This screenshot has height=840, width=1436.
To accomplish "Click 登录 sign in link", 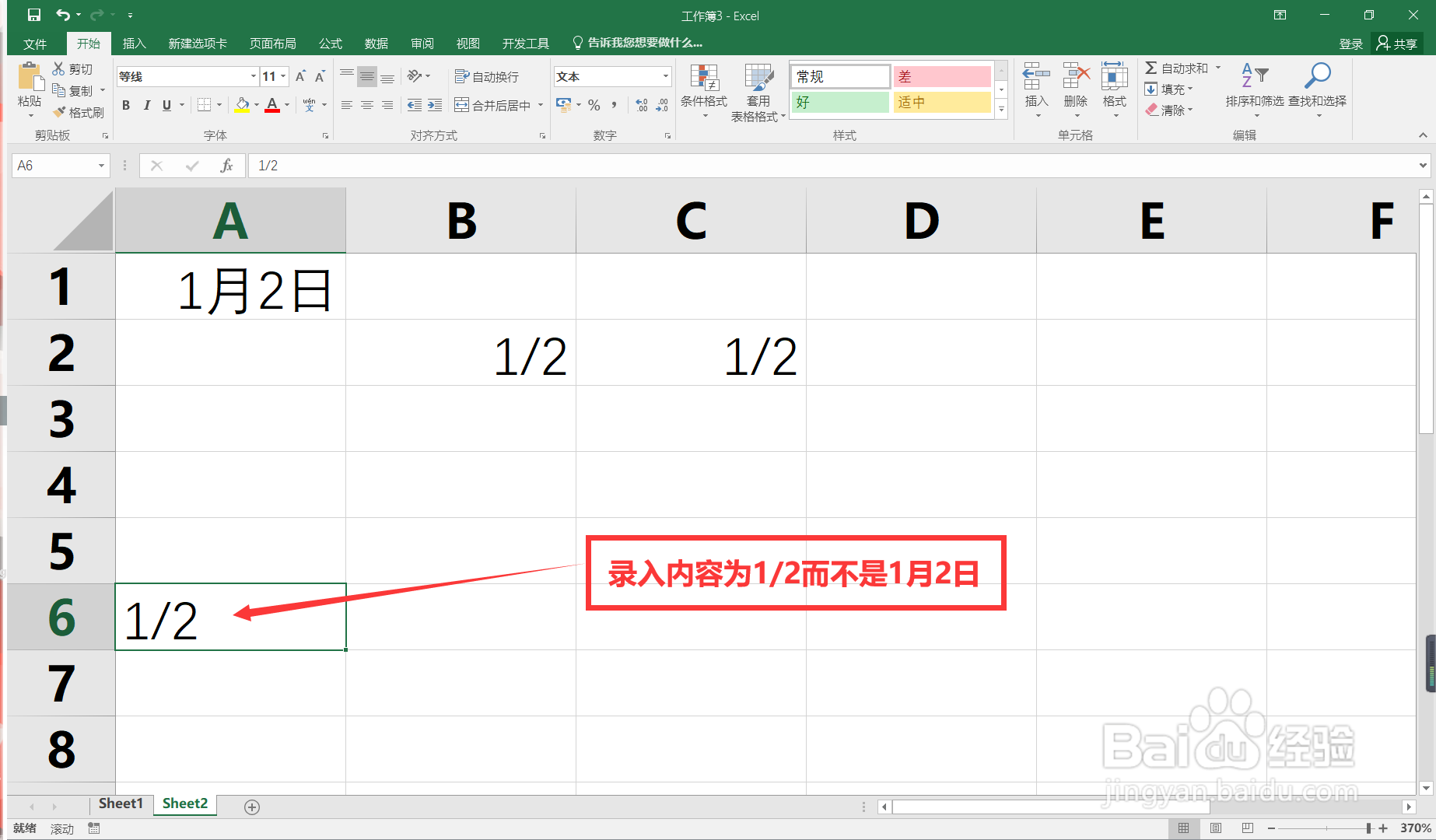I will coord(1351,44).
